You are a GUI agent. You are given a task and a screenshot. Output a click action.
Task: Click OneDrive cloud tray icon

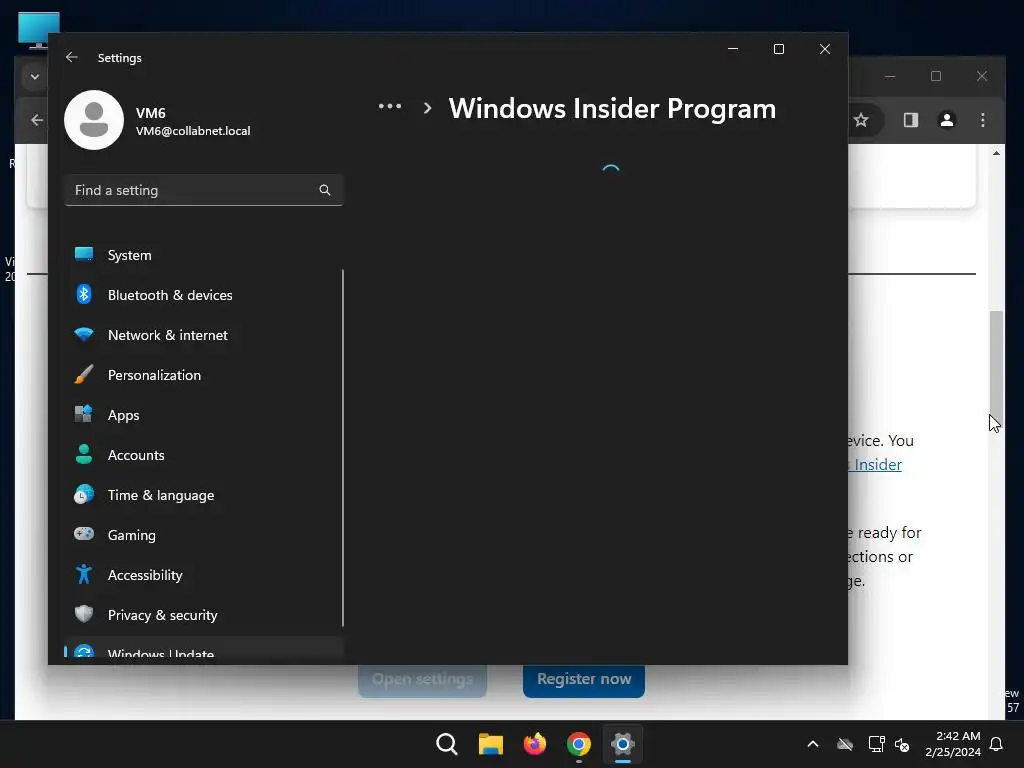tap(845, 744)
